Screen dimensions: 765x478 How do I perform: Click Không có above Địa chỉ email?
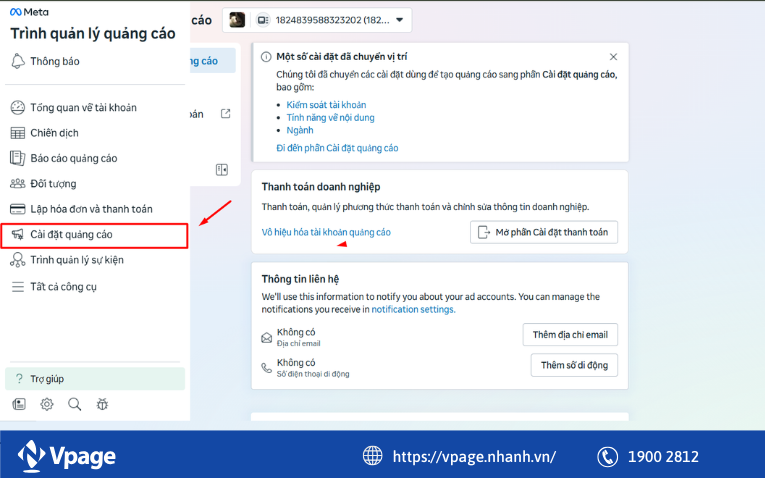coord(296,332)
